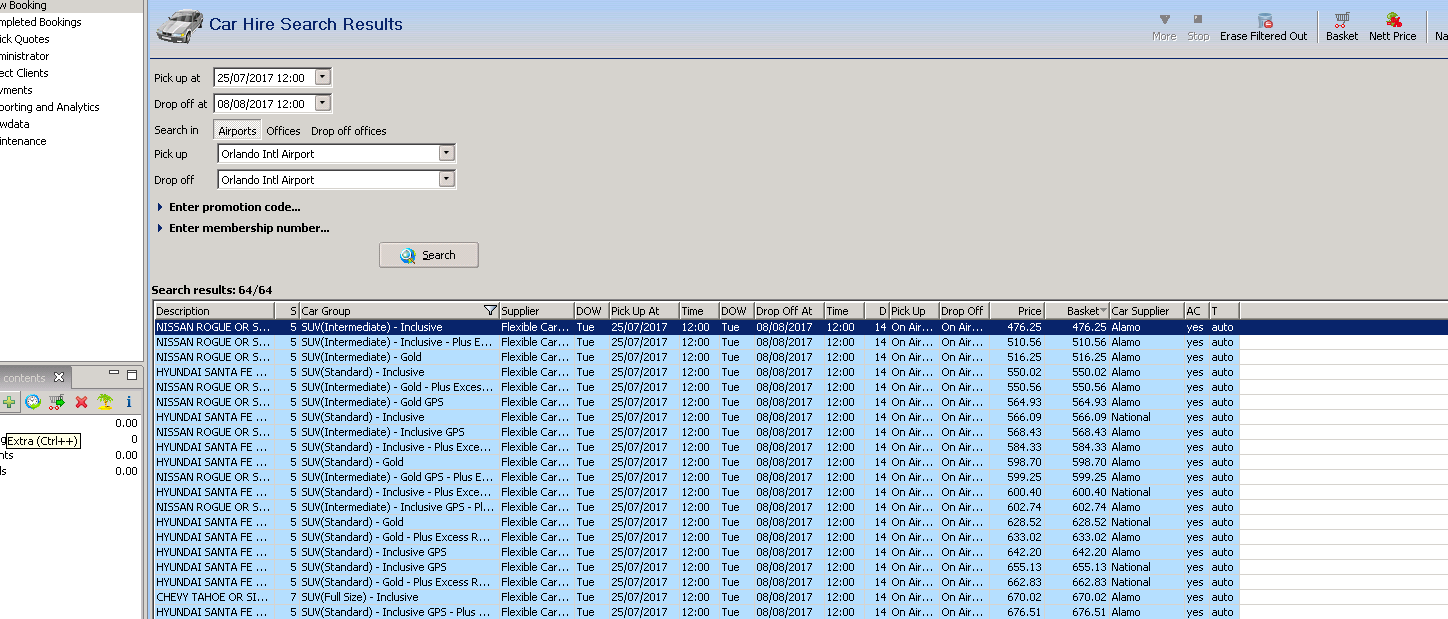The width and height of the screenshot is (1448, 619).
Task: Click the Stop toolbar button
Action: (x=1198, y=27)
